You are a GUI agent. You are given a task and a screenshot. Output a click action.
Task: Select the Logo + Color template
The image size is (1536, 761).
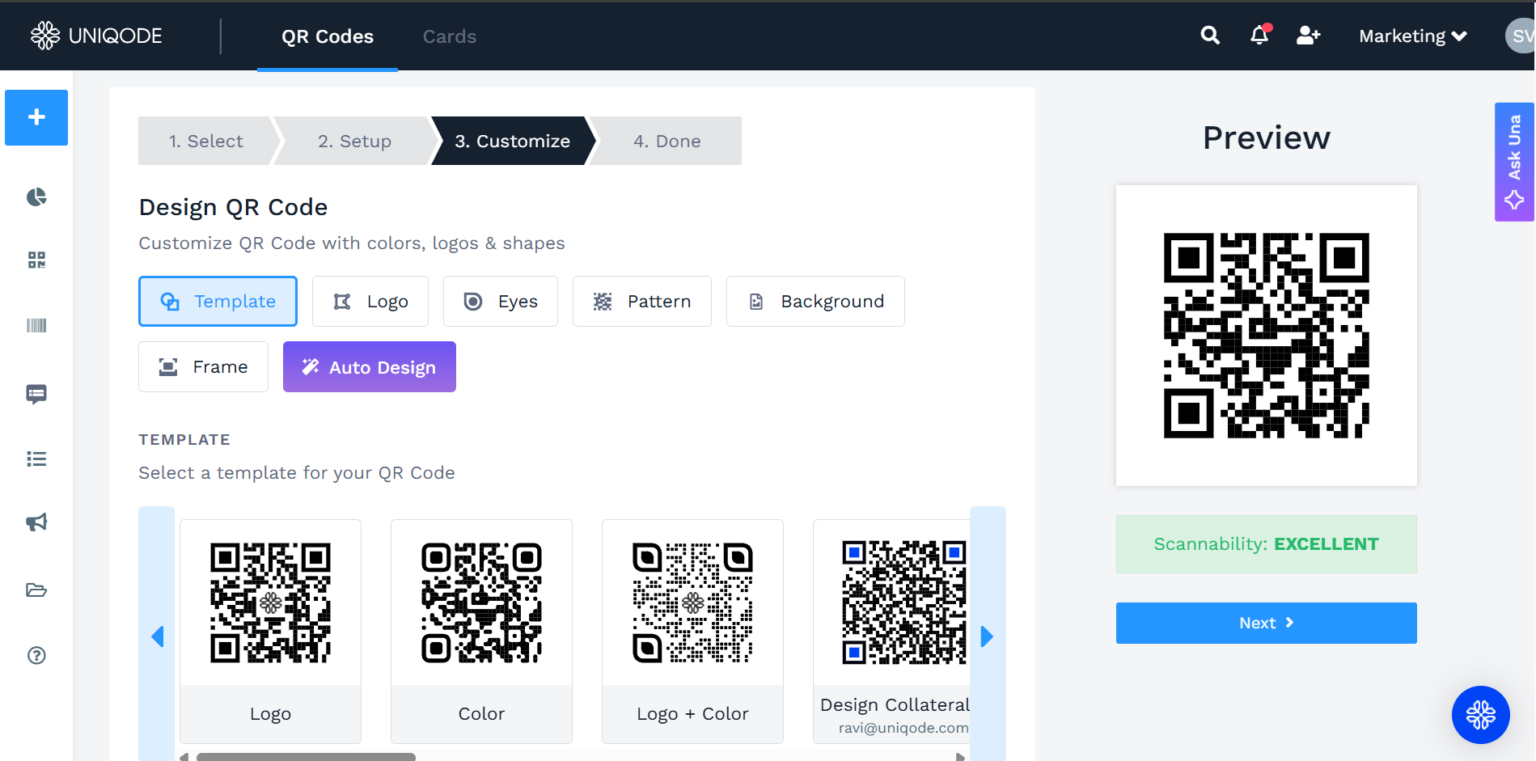pos(692,631)
